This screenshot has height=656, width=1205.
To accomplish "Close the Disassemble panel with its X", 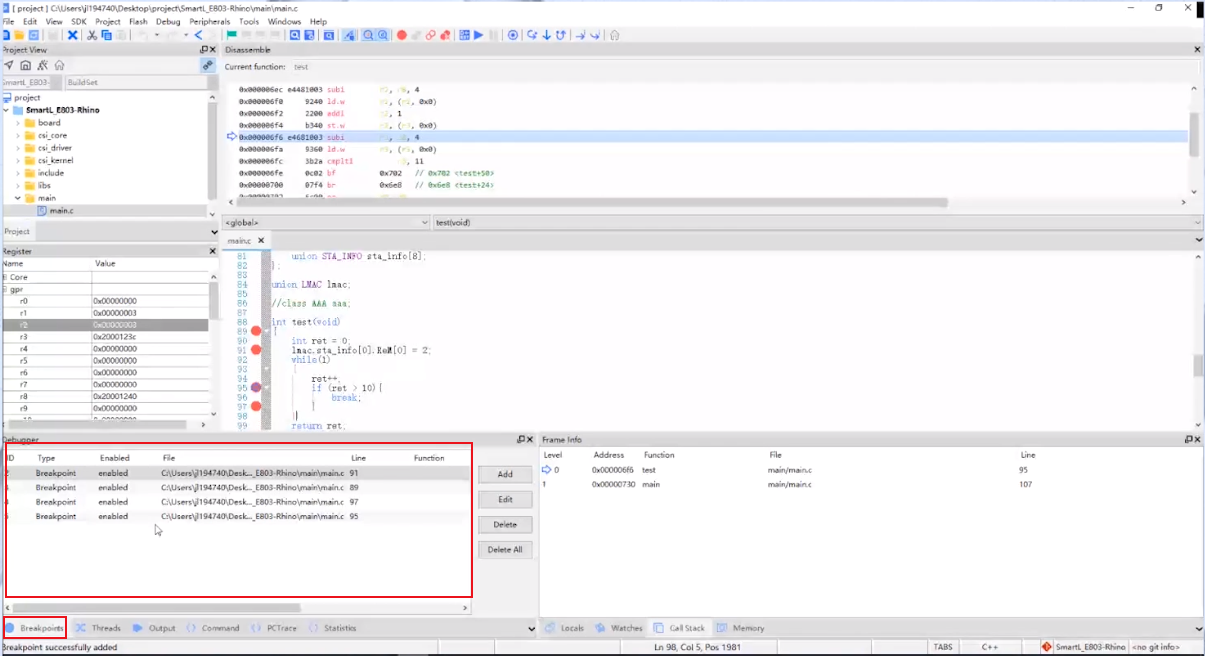I will point(1198,49).
